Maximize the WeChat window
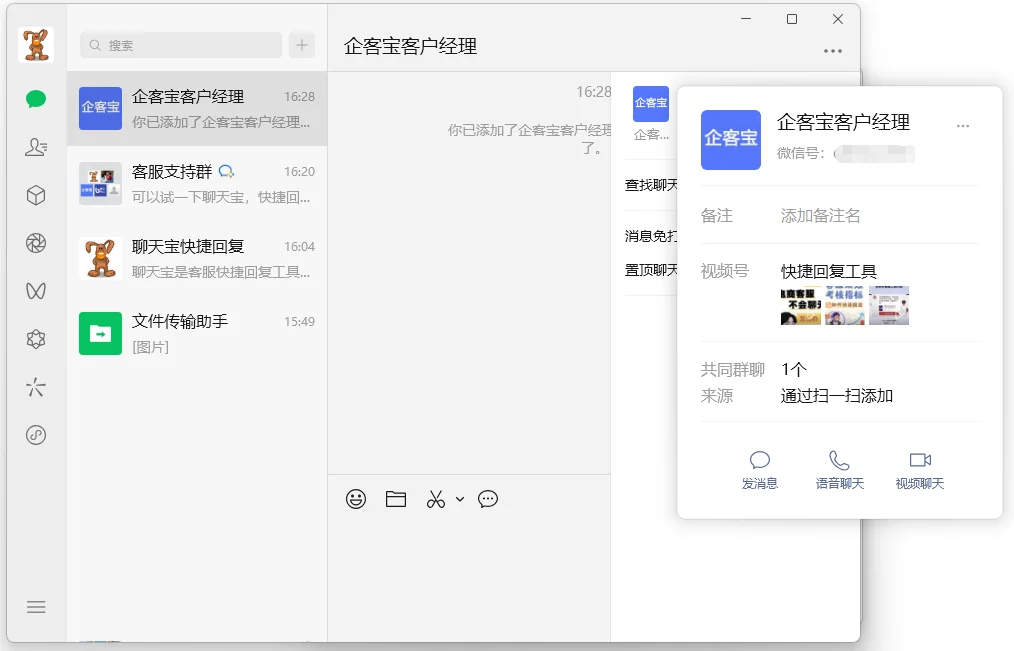Screen dimensions: 1014x651 pyautogui.click(x=792, y=19)
